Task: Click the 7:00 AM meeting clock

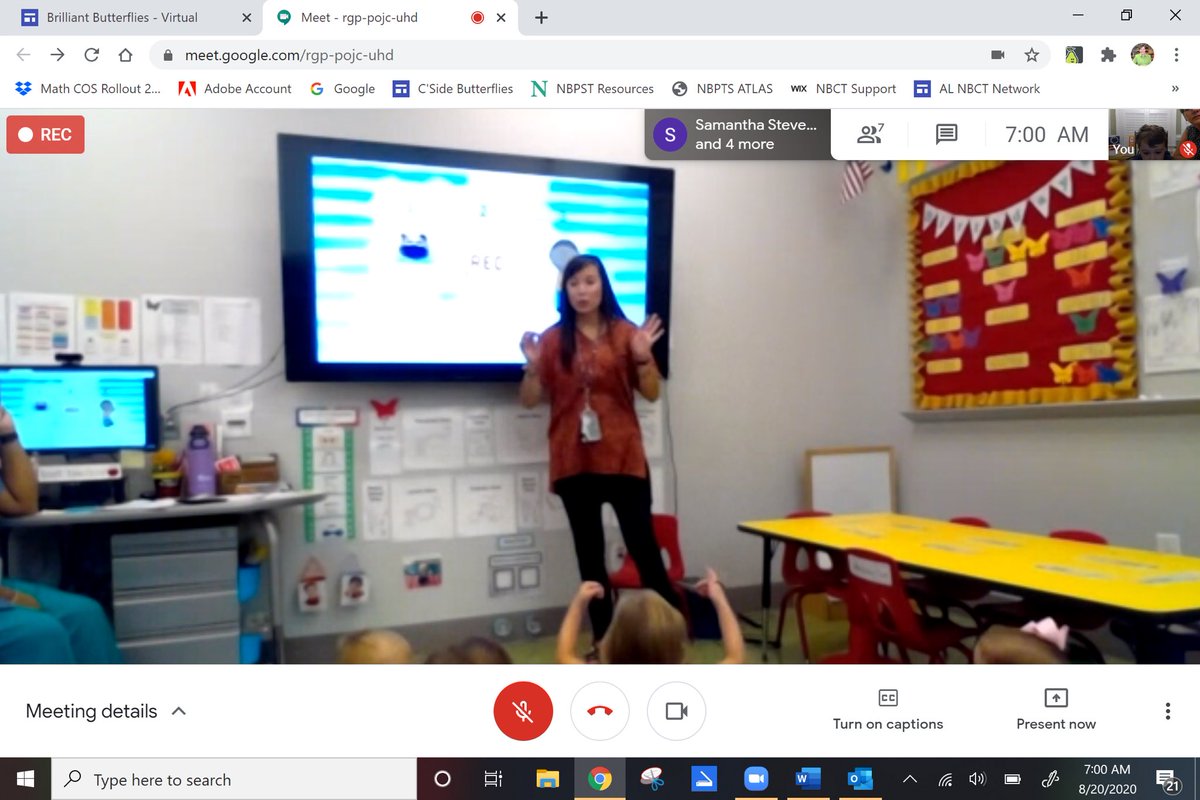Action: pos(1046,134)
